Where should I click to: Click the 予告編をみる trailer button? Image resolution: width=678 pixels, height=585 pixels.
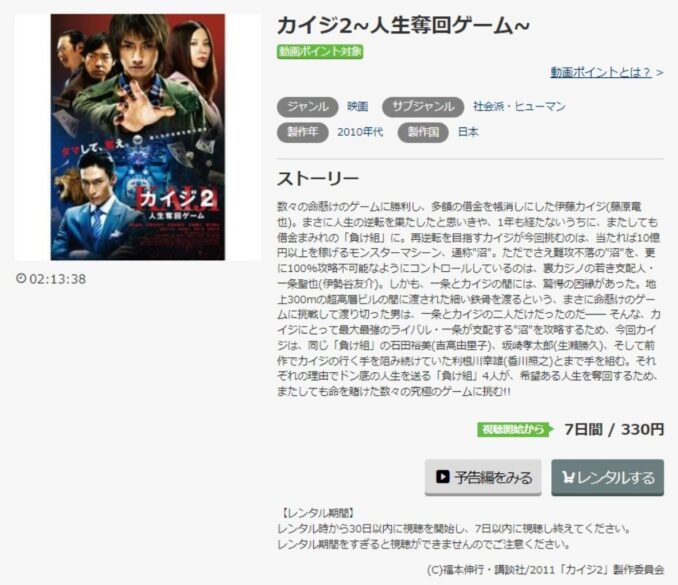483,477
